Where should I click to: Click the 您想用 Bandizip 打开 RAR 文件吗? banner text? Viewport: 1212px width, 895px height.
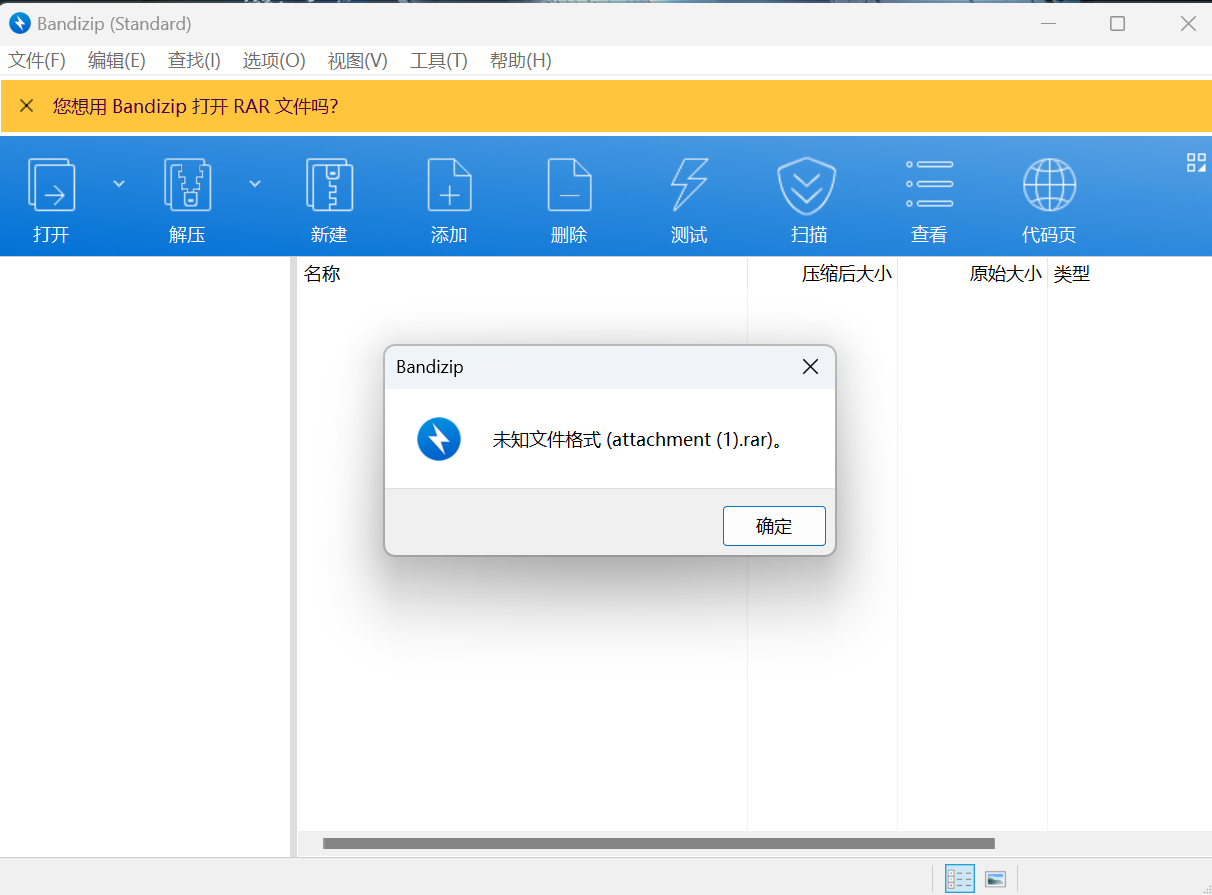(x=196, y=106)
